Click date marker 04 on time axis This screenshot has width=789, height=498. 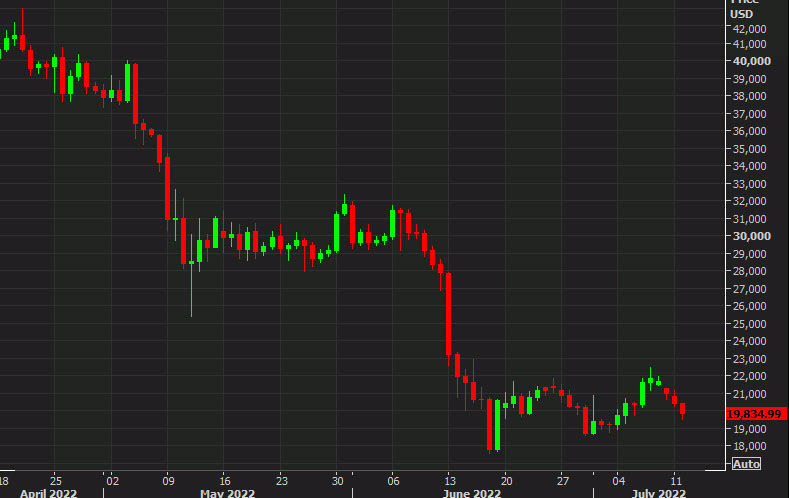point(620,478)
